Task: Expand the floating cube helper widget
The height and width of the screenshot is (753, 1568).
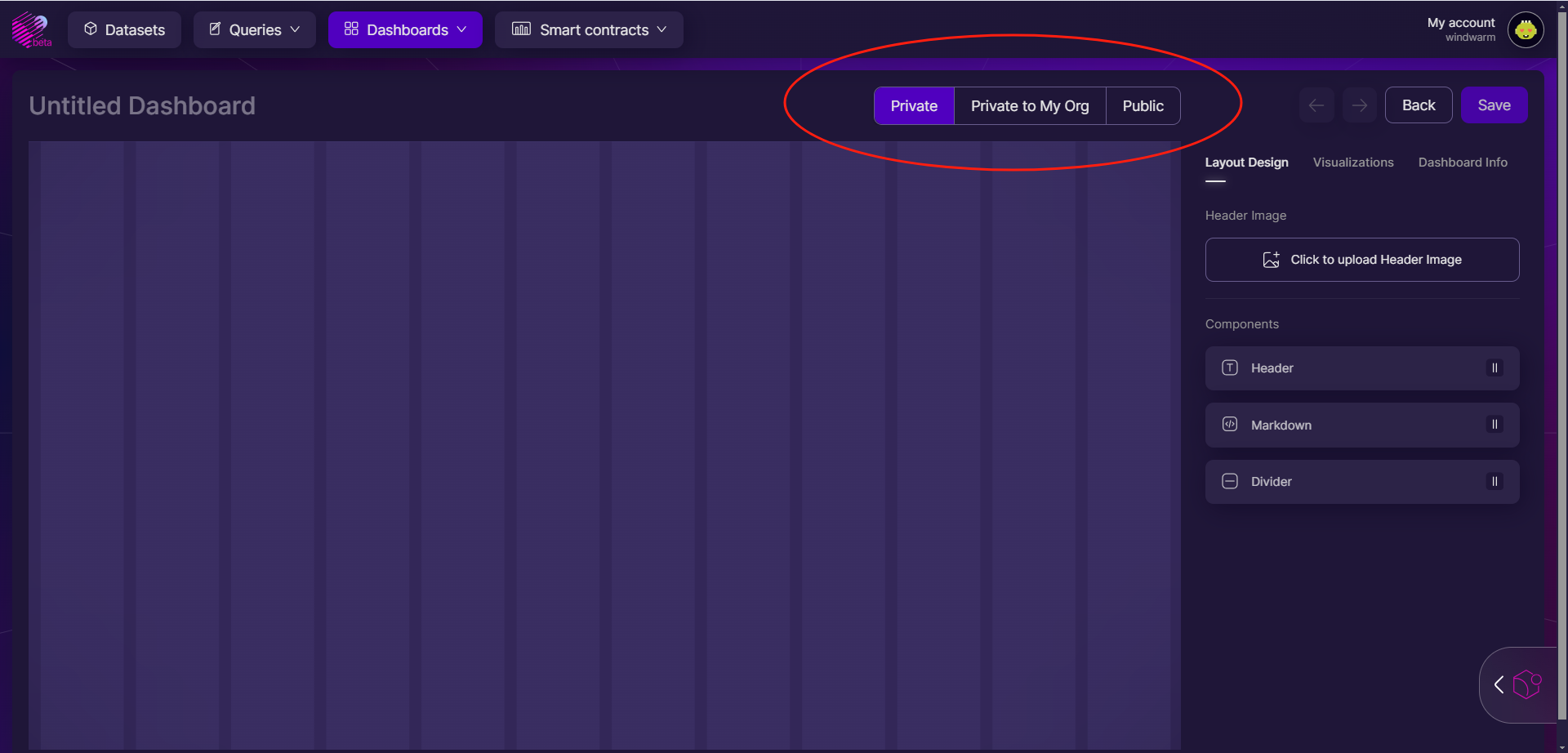Action: 1499,685
